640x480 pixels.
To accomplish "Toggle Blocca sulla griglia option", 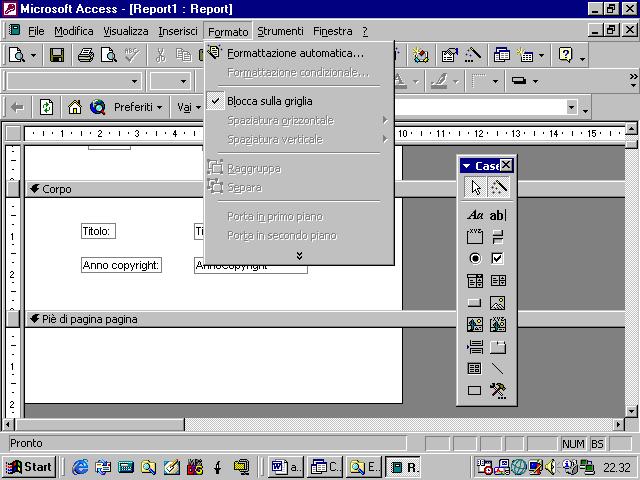I will [x=299, y=101].
